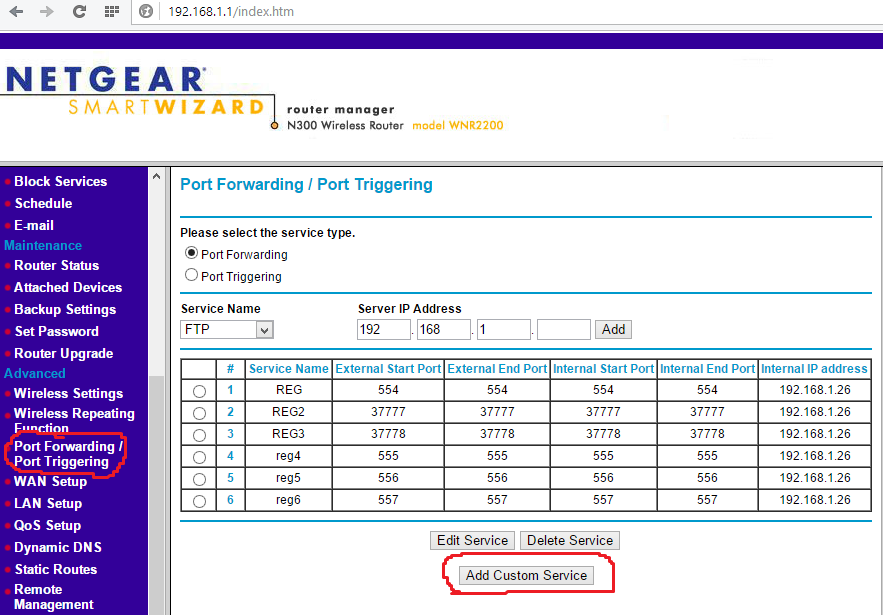Click the Add button next to IP address
The image size is (883, 615).
(613, 329)
